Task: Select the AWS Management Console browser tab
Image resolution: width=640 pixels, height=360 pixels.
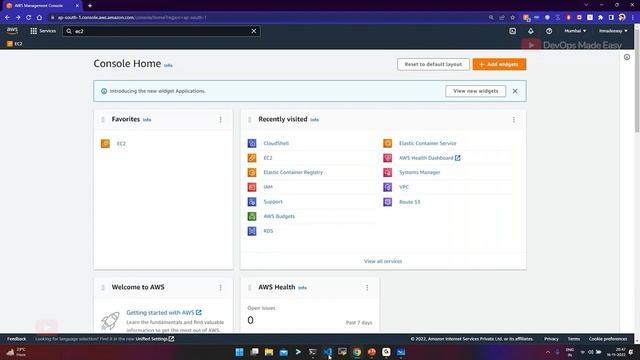Action: (41, 6)
